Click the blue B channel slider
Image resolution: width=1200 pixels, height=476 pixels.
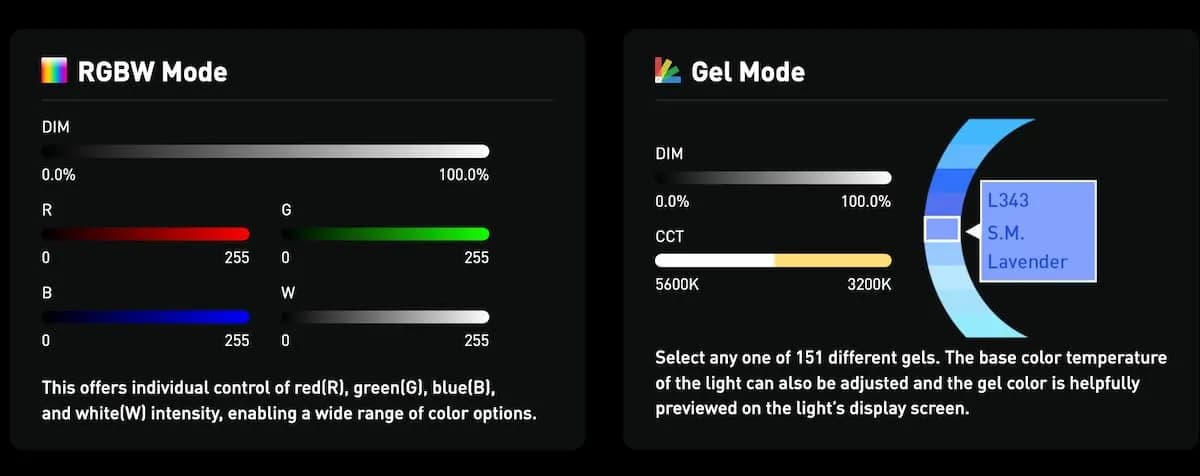point(145,316)
